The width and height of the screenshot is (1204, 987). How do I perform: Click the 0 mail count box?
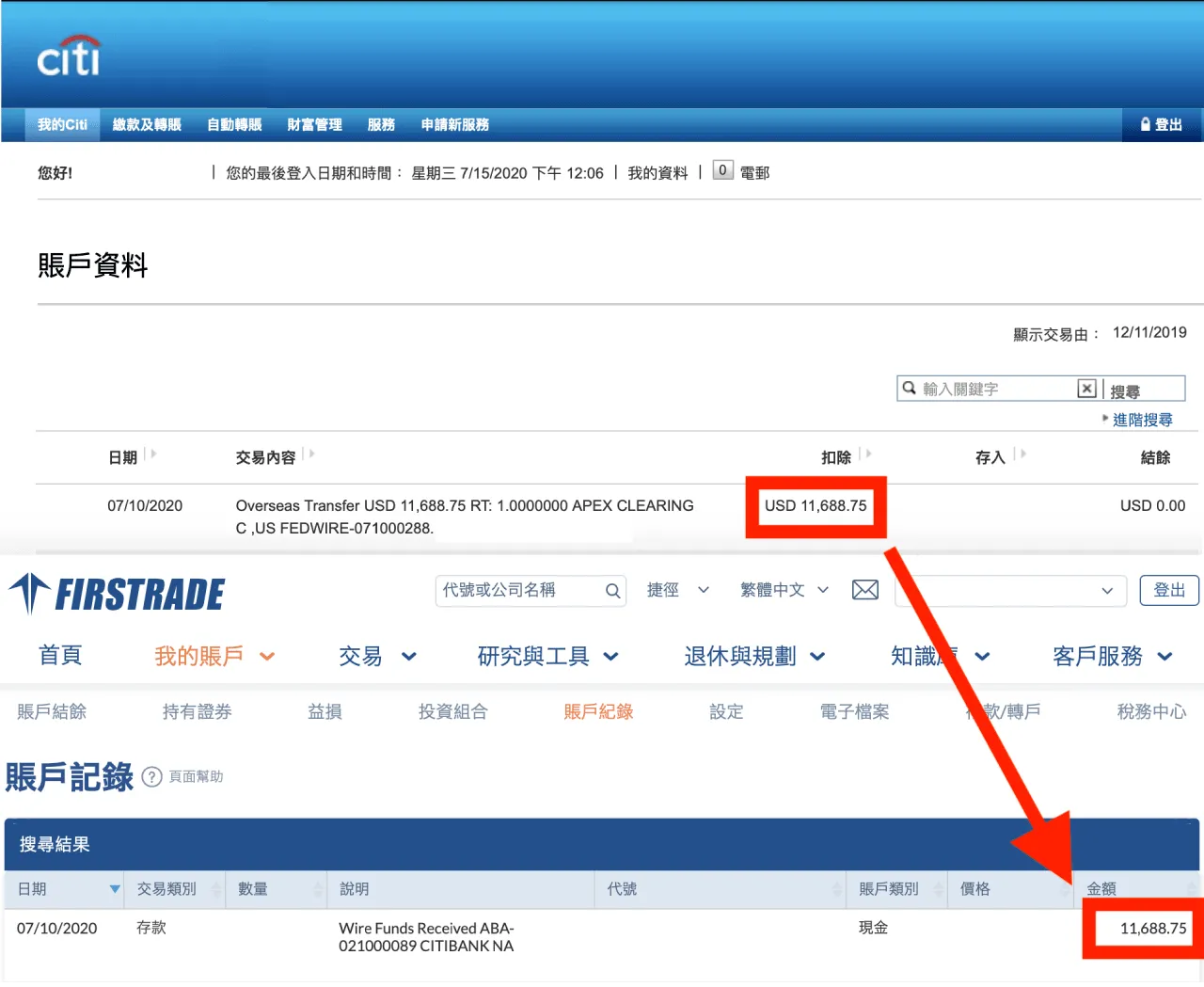[x=722, y=170]
